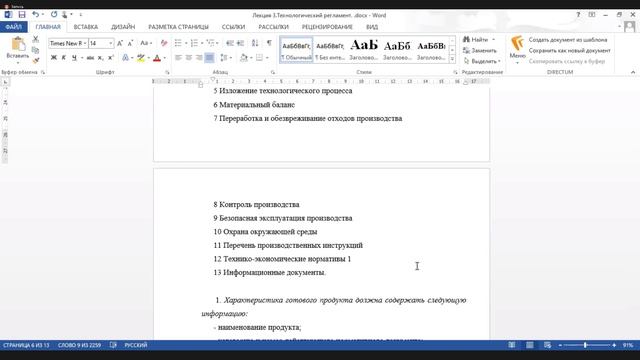Switch to РАССЫЛКИ tab
The width and height of the screenshot is (640, 360).
(x=273, y=27)
